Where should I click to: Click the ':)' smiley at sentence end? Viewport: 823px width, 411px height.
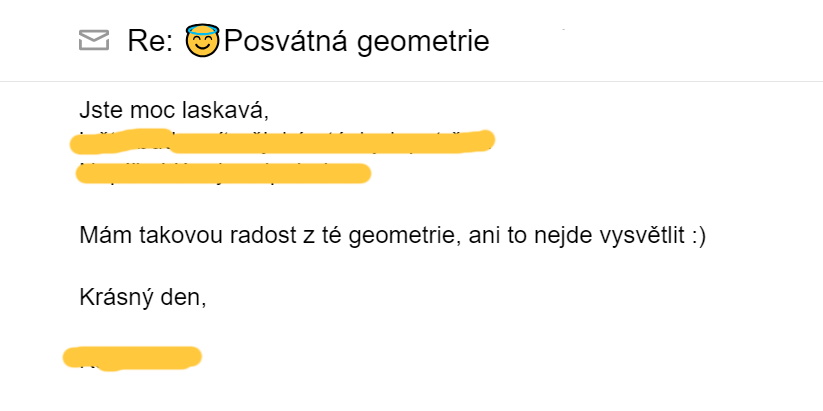point(699,237)
